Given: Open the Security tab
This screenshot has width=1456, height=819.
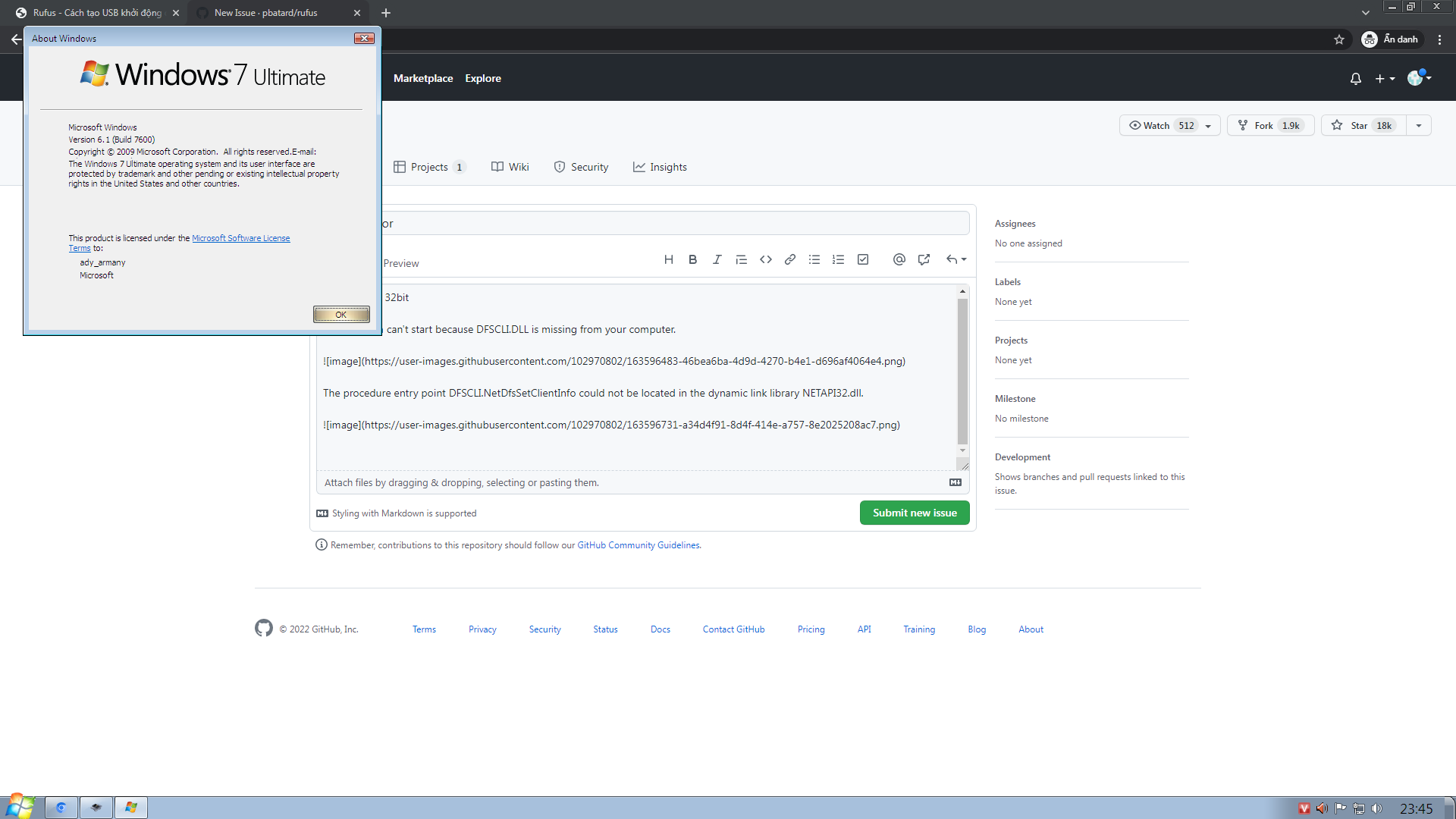Looking at the screenshot, I should pyautogui.click(x=581, y=167).
